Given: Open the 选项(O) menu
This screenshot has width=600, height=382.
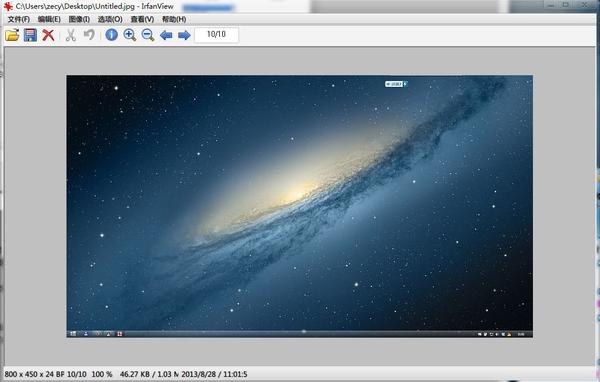Looking at the screenshot, I should (x=110, y=19).
